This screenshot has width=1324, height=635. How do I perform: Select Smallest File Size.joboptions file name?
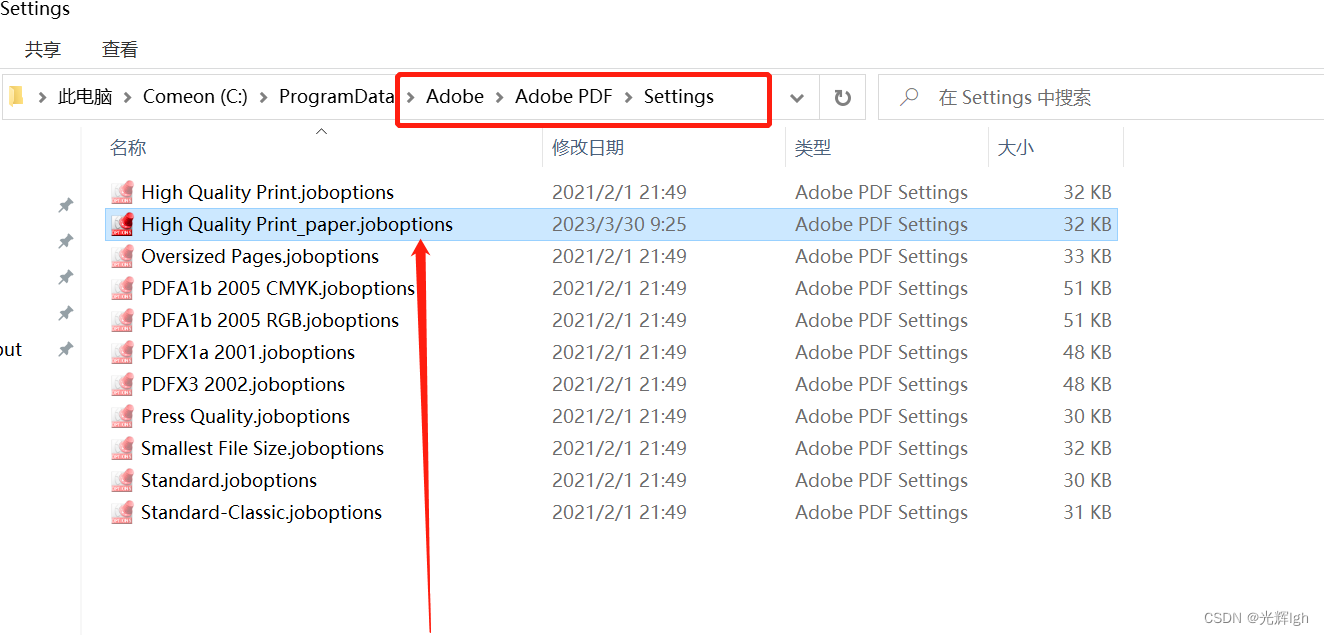(262, 448)
